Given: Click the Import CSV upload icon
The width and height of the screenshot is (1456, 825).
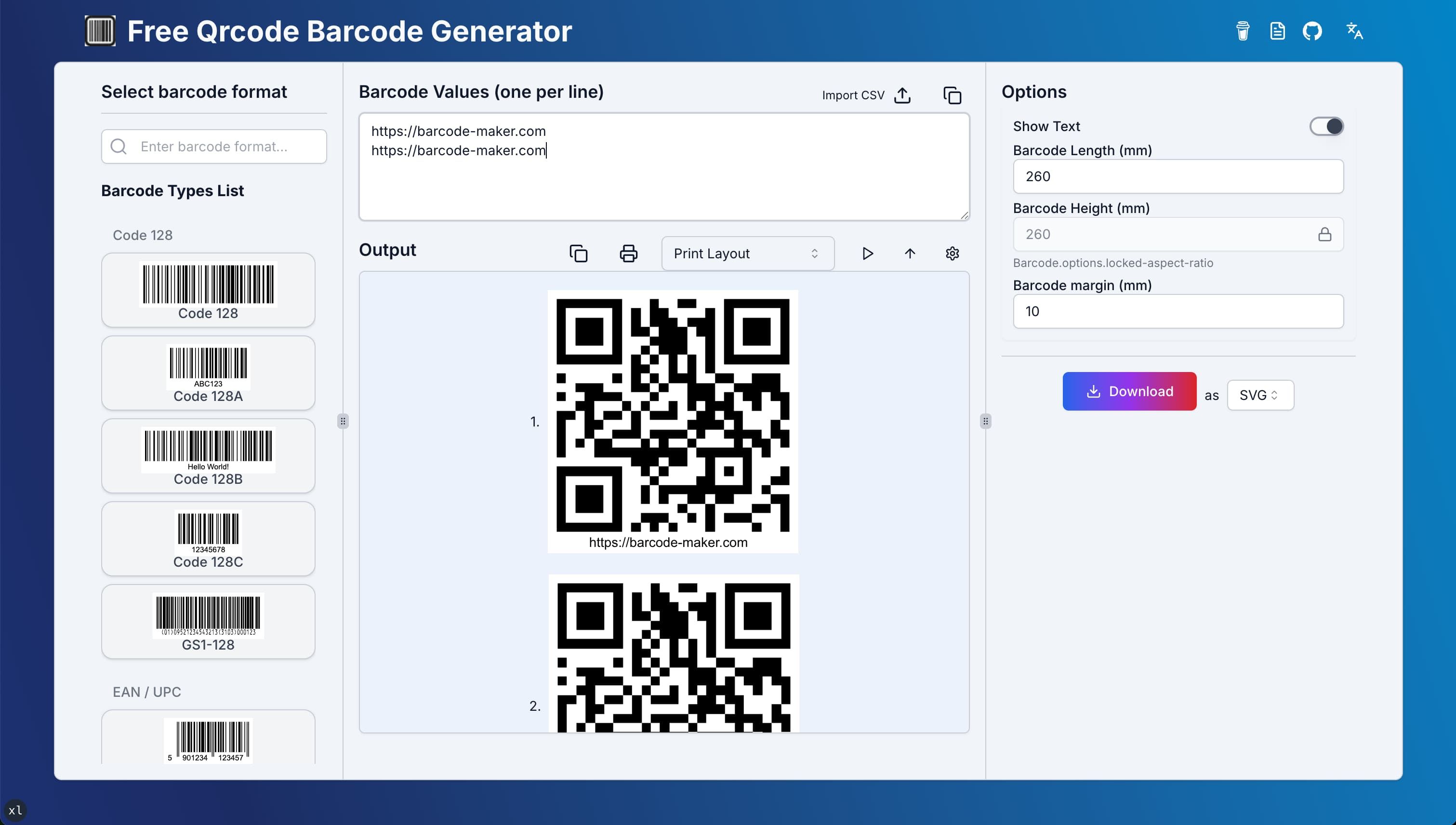Looking at the screenshot, I should pos(902,95).
